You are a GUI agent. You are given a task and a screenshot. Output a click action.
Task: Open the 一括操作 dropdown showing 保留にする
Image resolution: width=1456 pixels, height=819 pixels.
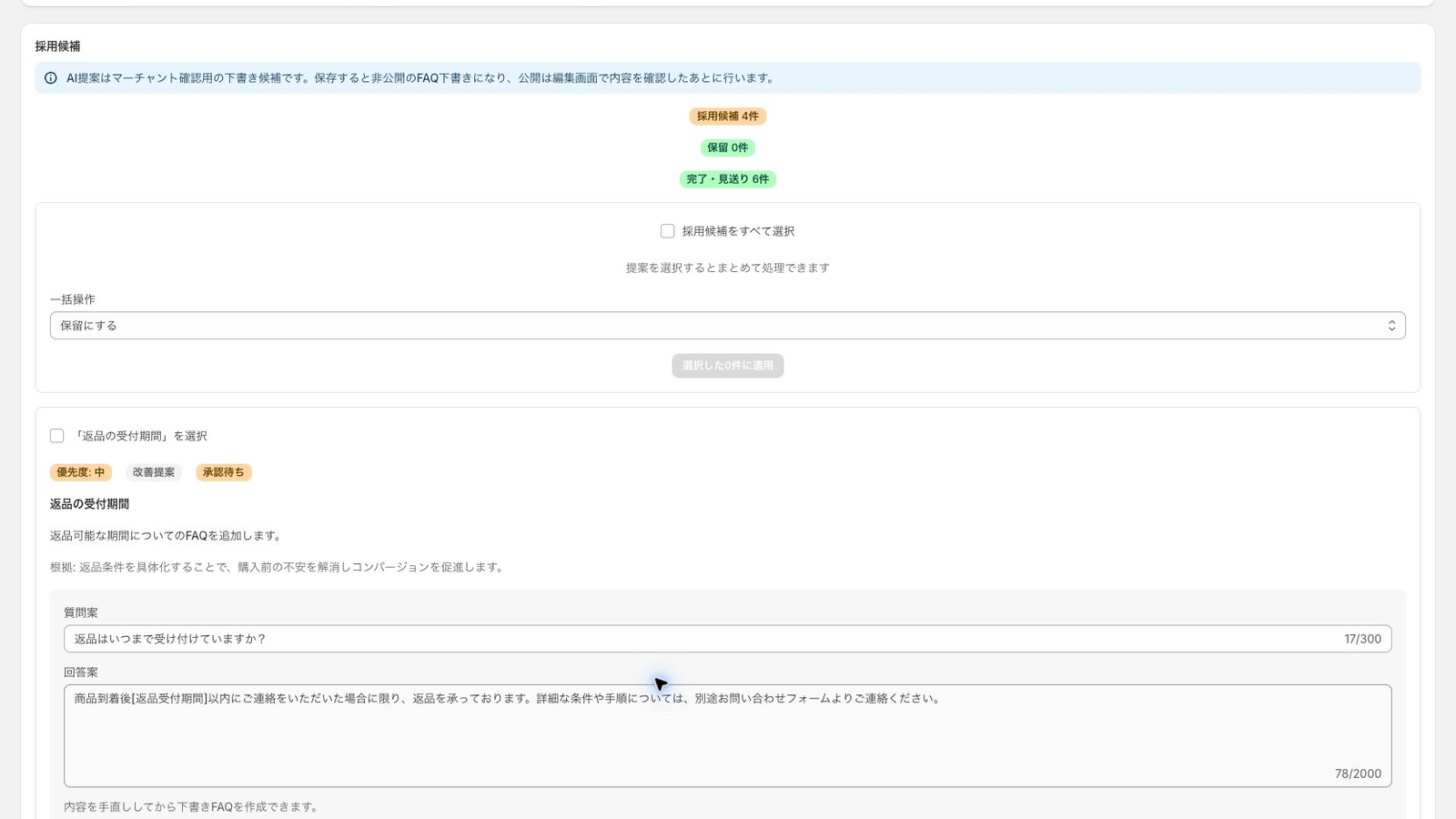[x=728, y=326]
